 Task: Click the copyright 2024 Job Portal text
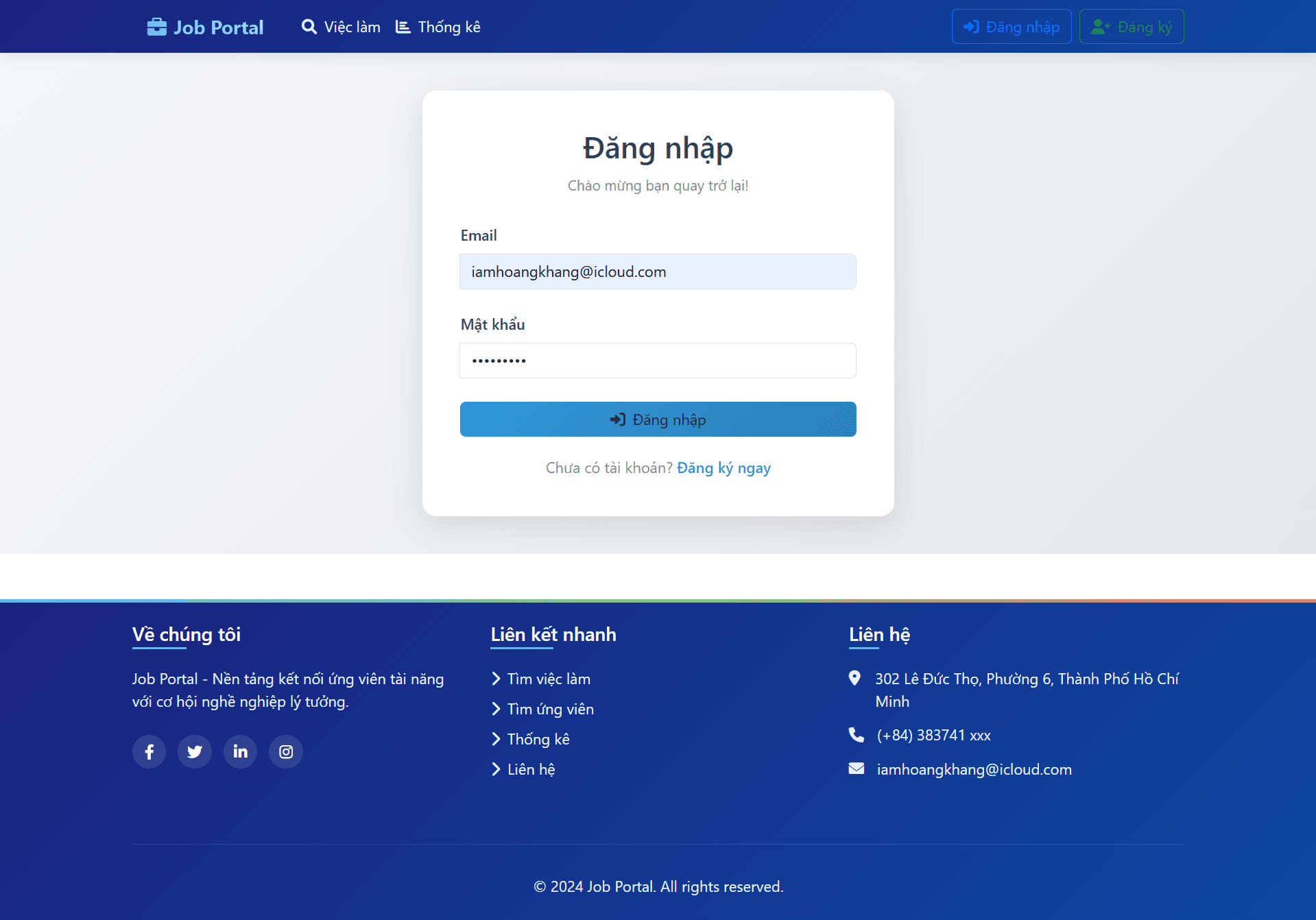[658, 886]
